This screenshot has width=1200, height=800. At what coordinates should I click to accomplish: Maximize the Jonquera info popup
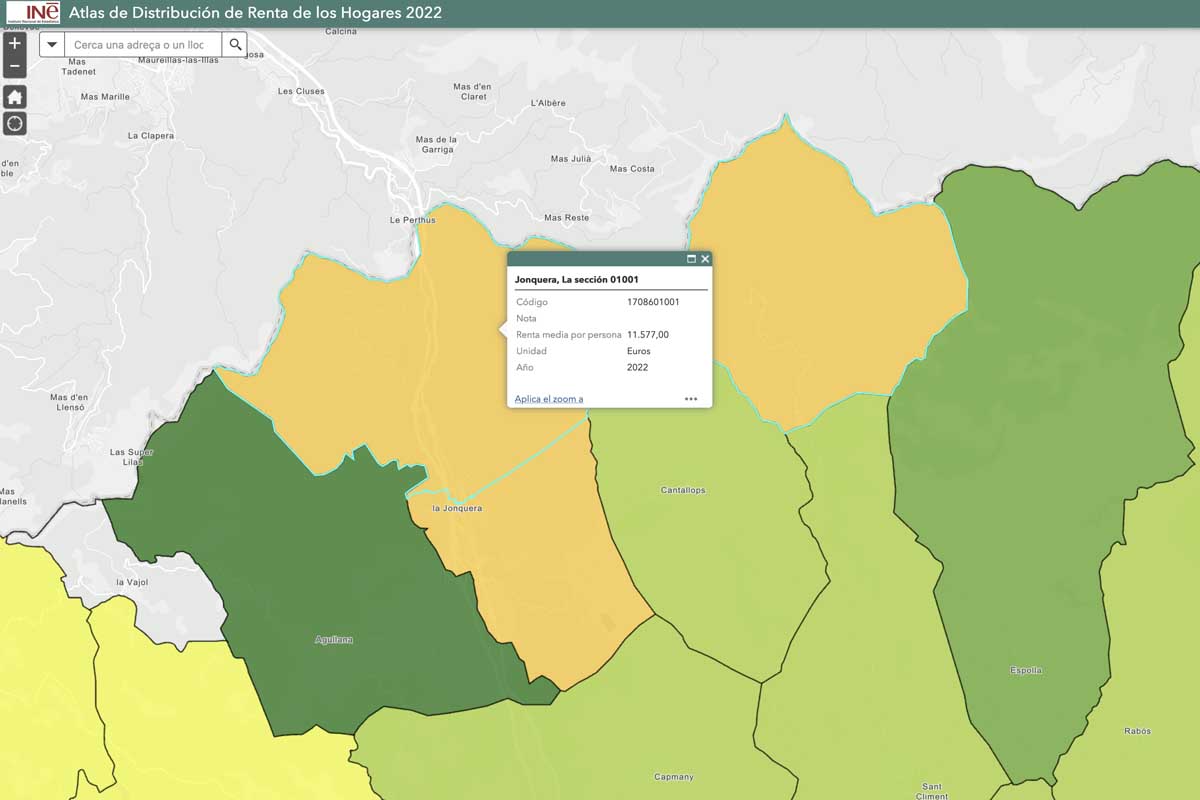691,259
